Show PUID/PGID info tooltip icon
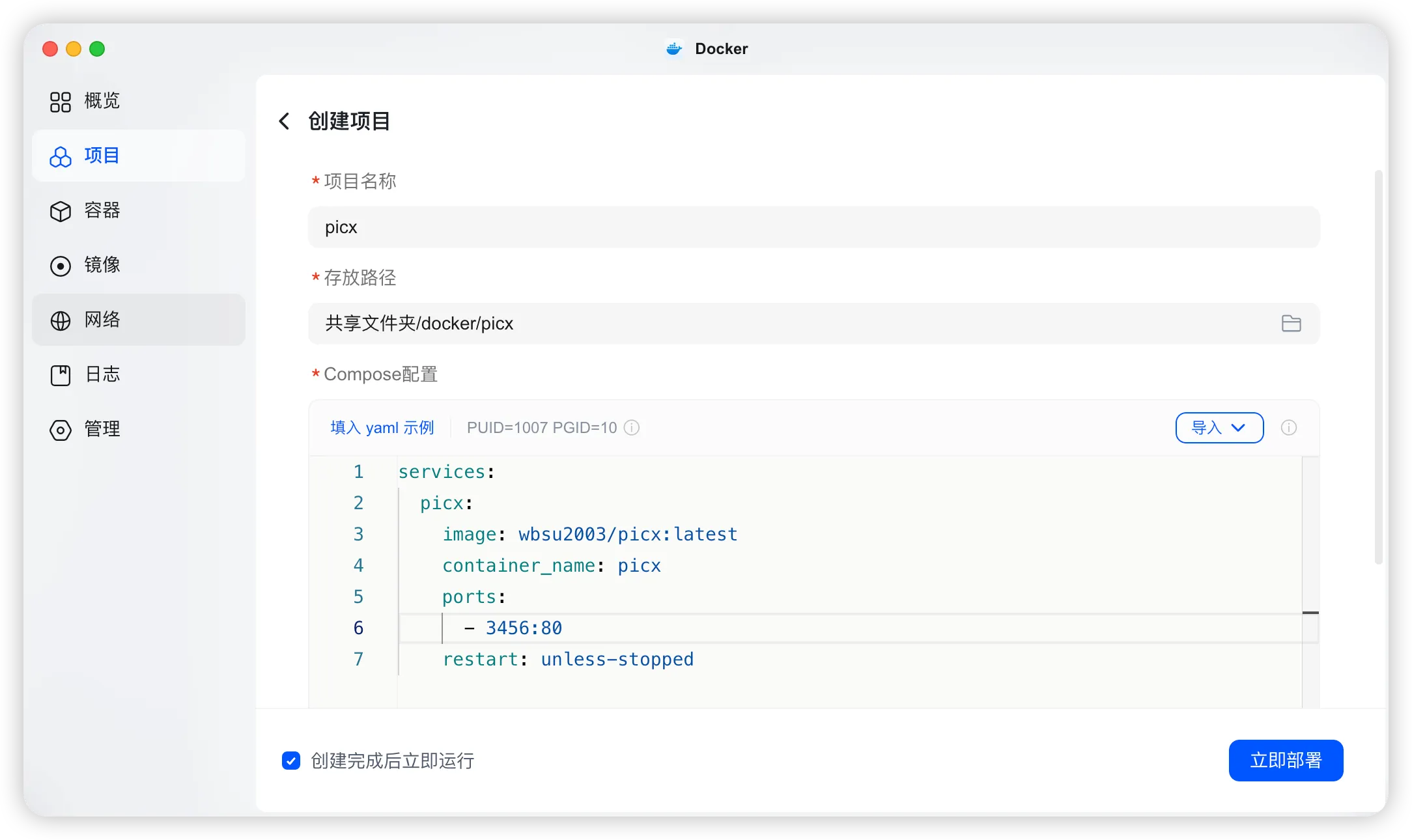 pos(632,428)
